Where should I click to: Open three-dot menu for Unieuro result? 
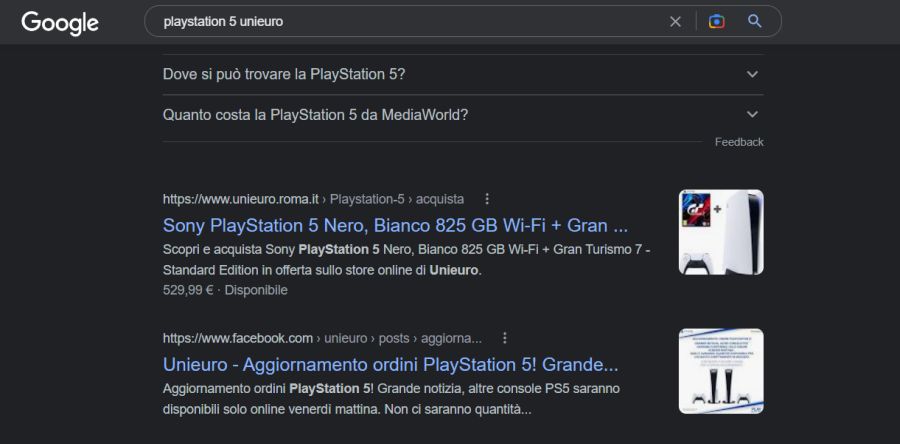point(487,199)
